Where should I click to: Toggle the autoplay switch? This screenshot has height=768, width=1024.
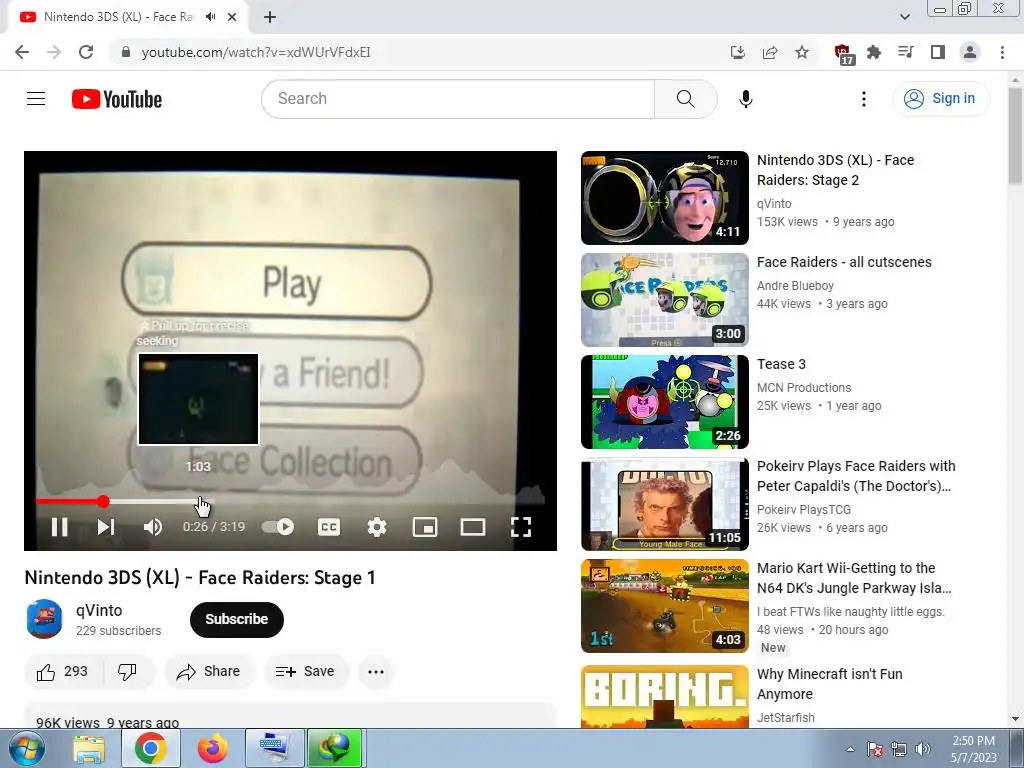[x=278, y=526]
